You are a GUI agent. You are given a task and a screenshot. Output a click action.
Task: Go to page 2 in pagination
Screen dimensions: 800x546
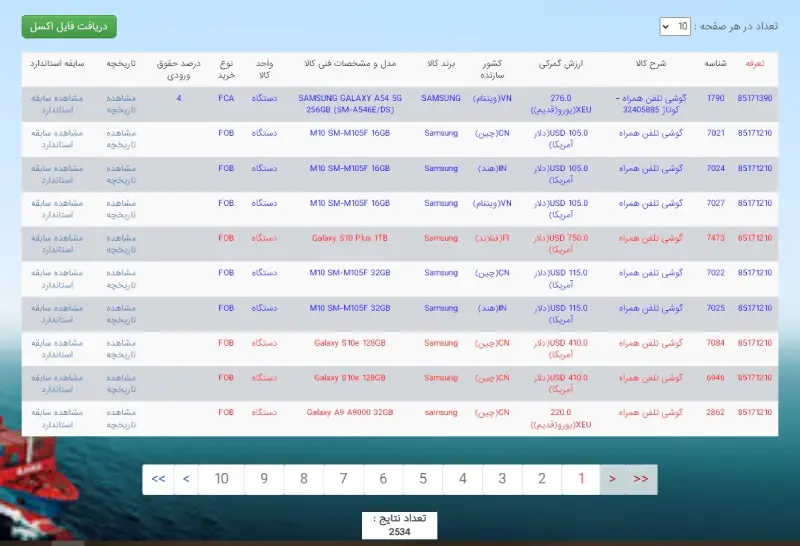[541, 479]
